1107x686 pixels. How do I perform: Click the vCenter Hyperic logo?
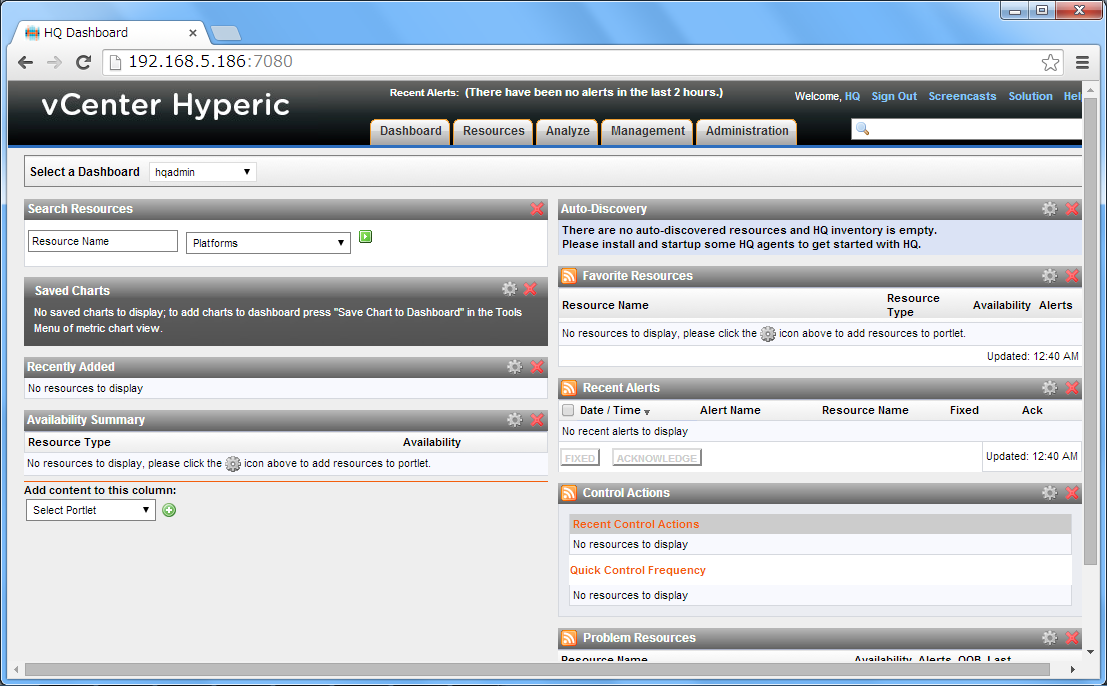pyautogui.click(x=165, y=105)
